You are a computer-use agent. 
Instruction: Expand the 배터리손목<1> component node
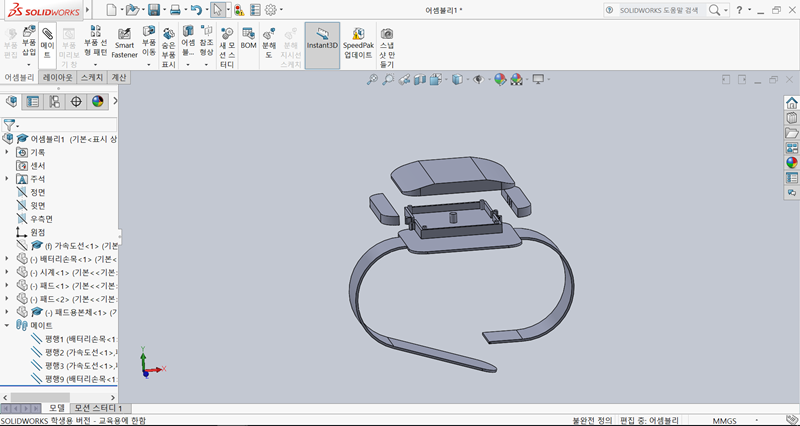[7, 258]
